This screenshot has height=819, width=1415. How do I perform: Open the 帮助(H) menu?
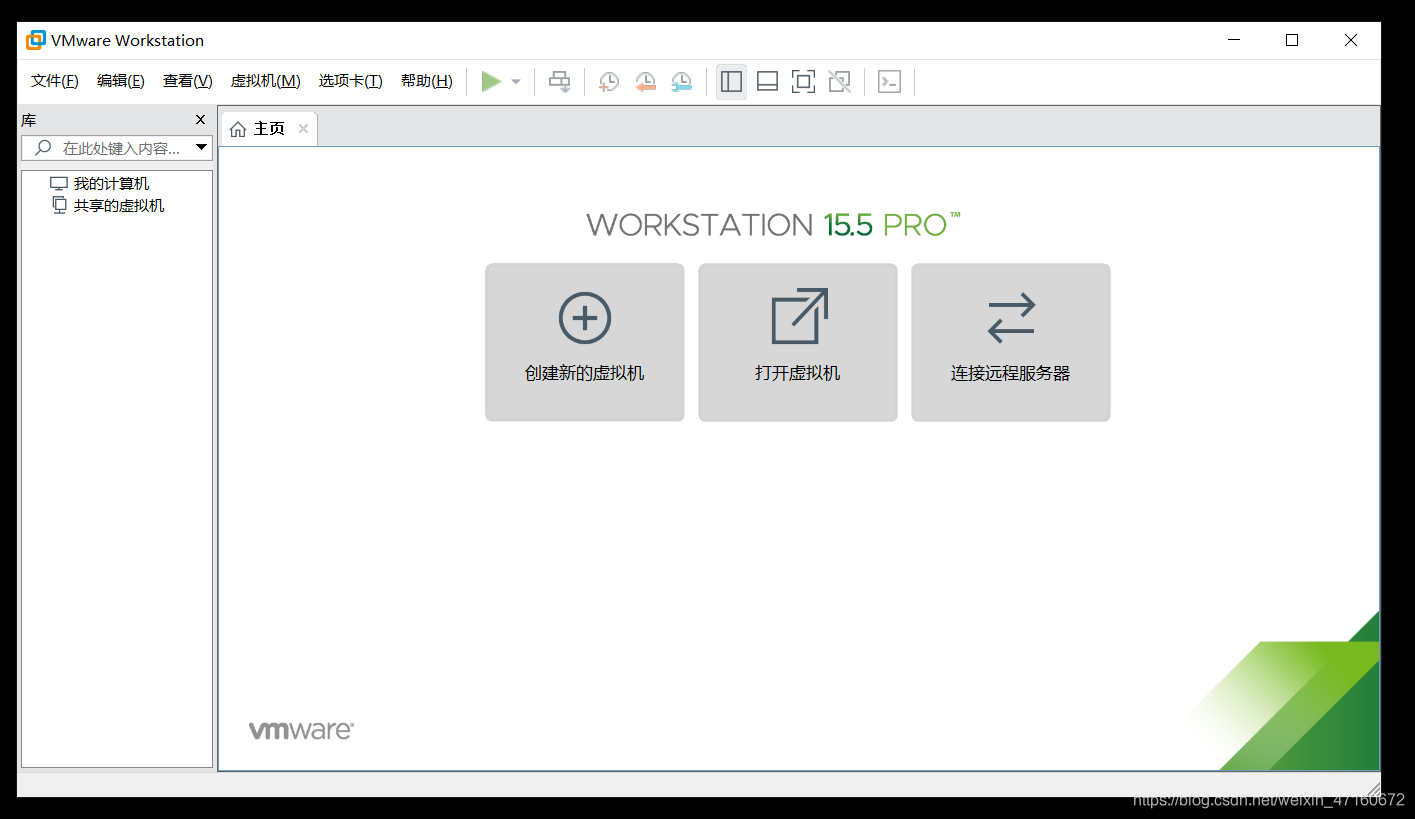(x=427, y=81)
